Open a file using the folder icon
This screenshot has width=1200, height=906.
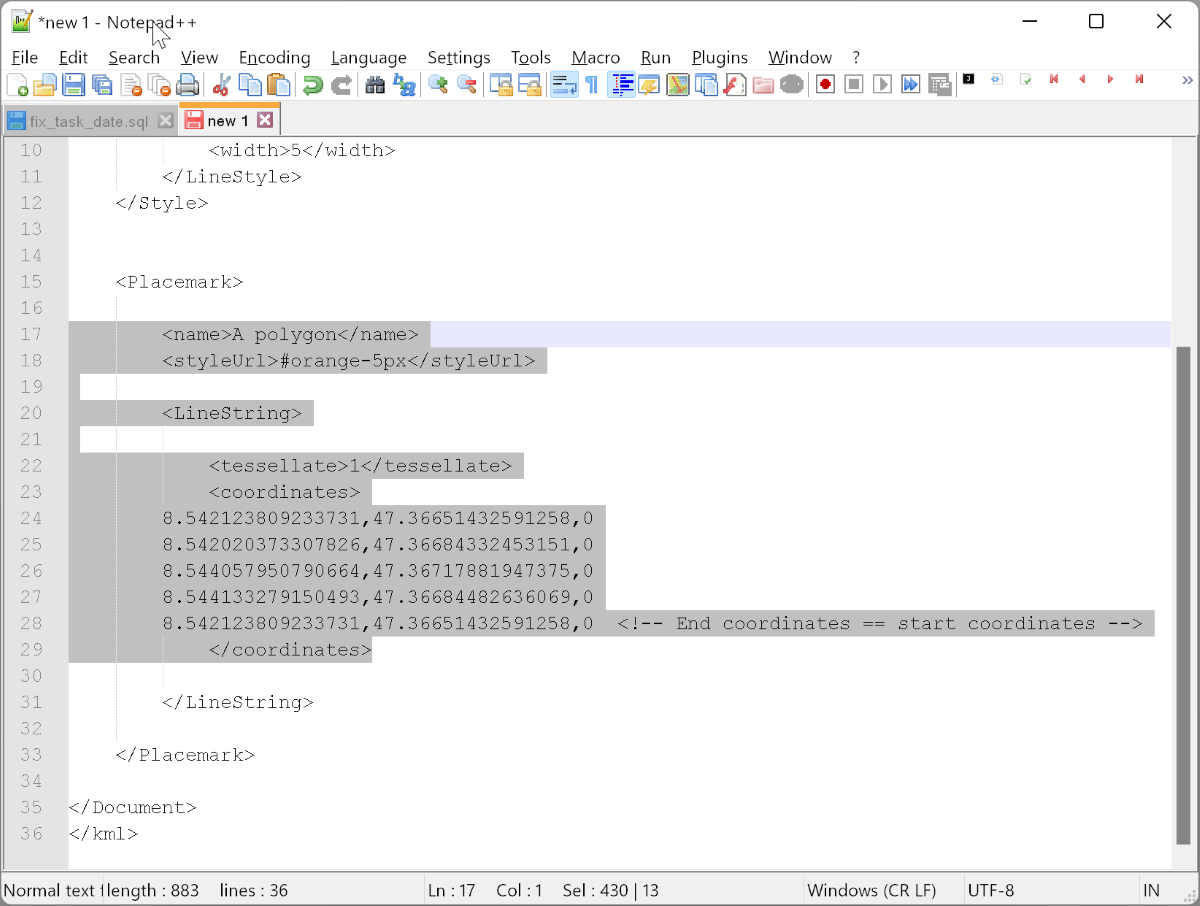click(x=45, y=85)
